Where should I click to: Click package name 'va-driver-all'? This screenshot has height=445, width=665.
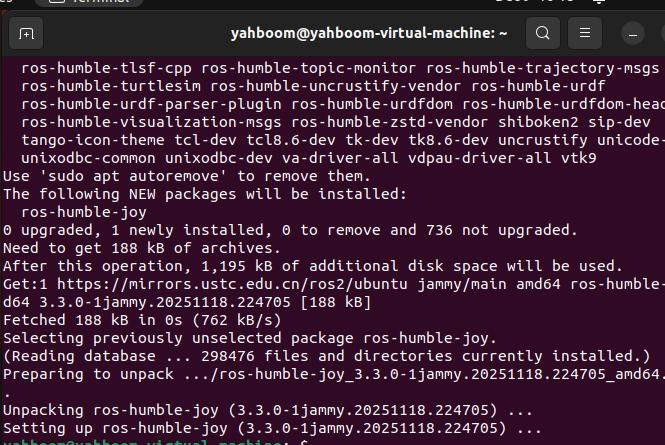tap(340, 158)
